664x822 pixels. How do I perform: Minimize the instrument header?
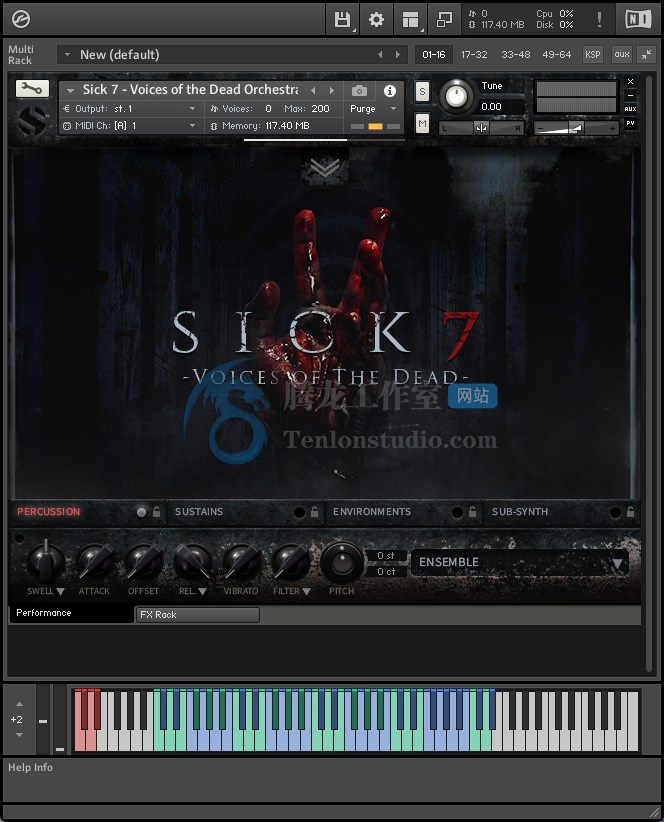click(x=630, y=95)
